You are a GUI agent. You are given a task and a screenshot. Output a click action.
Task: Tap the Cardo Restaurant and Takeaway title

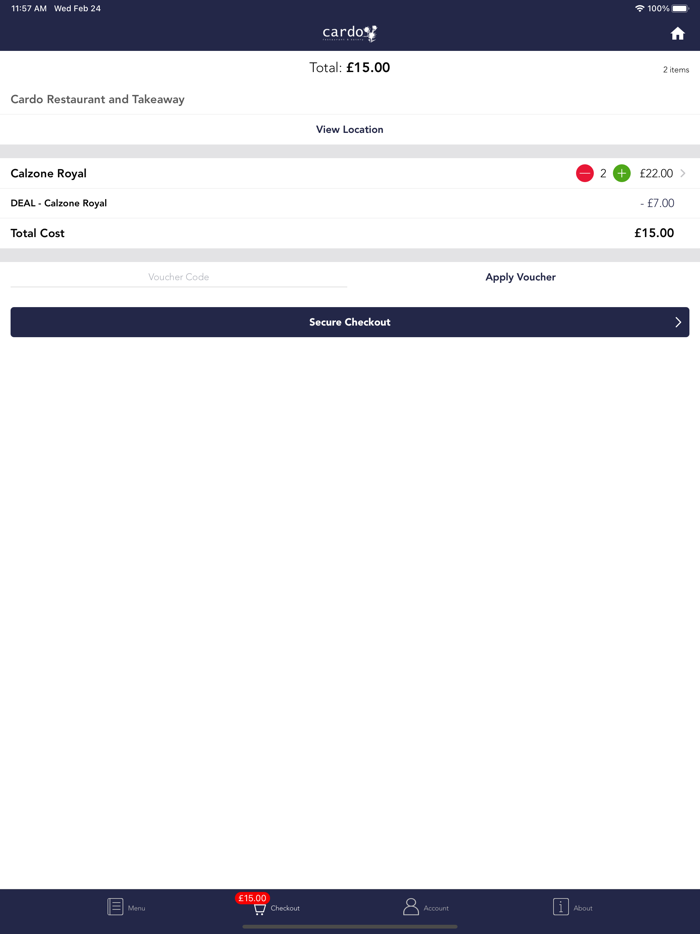point(98,99)
